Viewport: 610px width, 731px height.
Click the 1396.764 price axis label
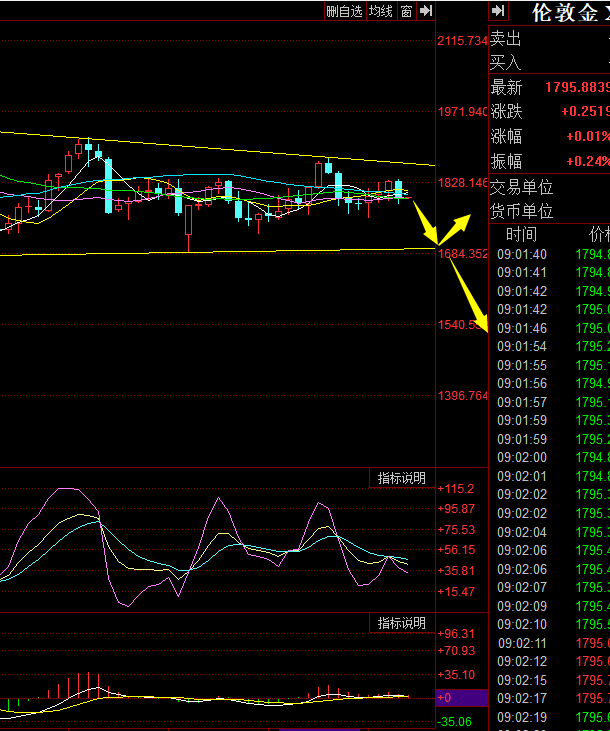pos(462,396)
